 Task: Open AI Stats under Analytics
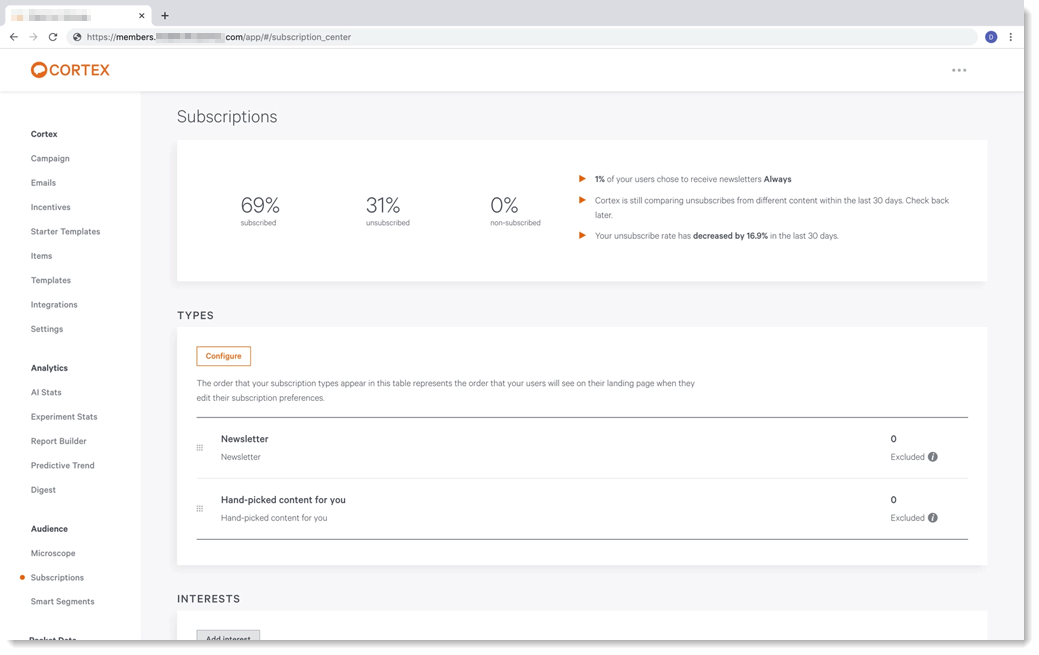[x=46, y=392]
